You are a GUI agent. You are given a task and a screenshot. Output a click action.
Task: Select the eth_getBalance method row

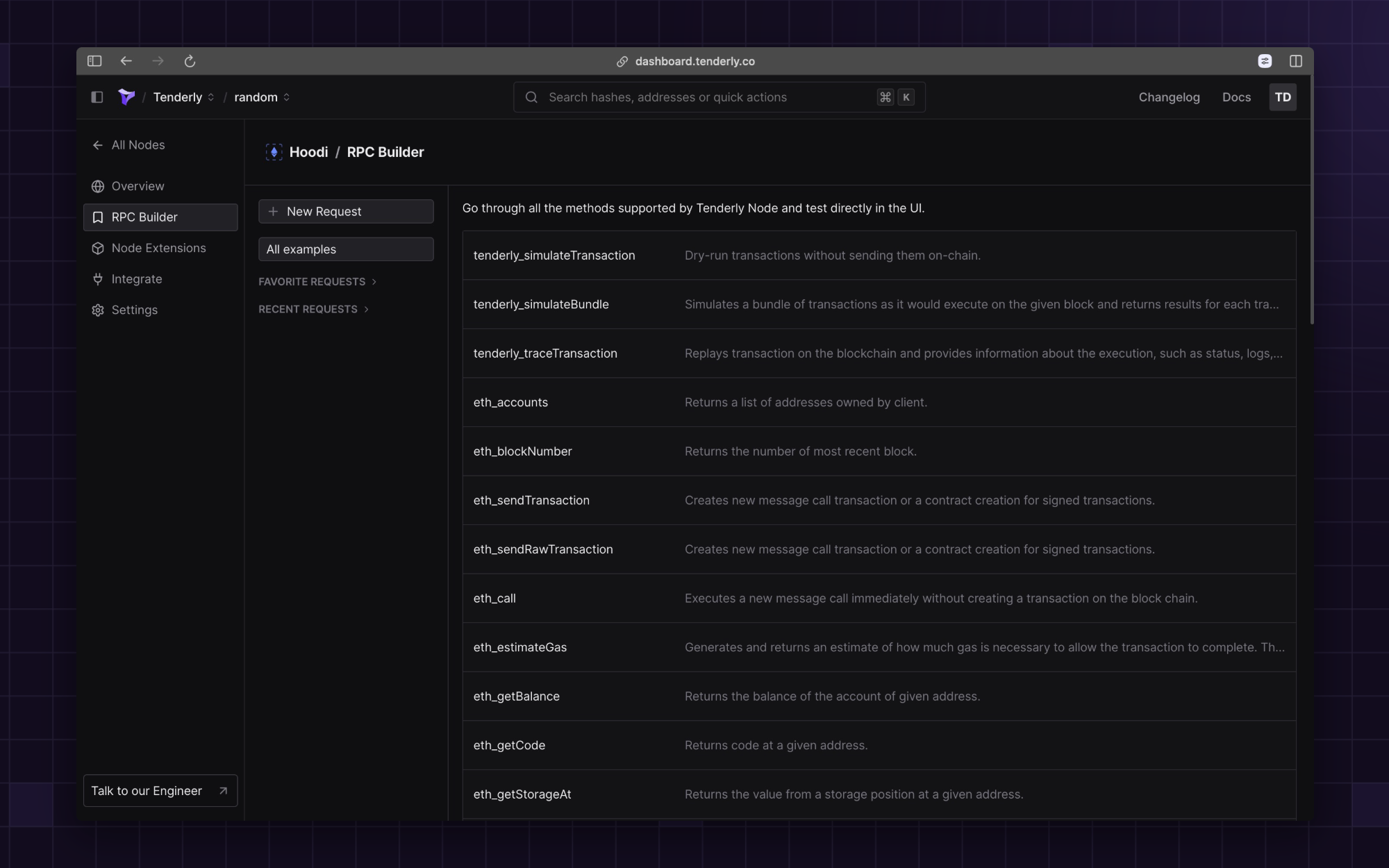pos(879,696)
